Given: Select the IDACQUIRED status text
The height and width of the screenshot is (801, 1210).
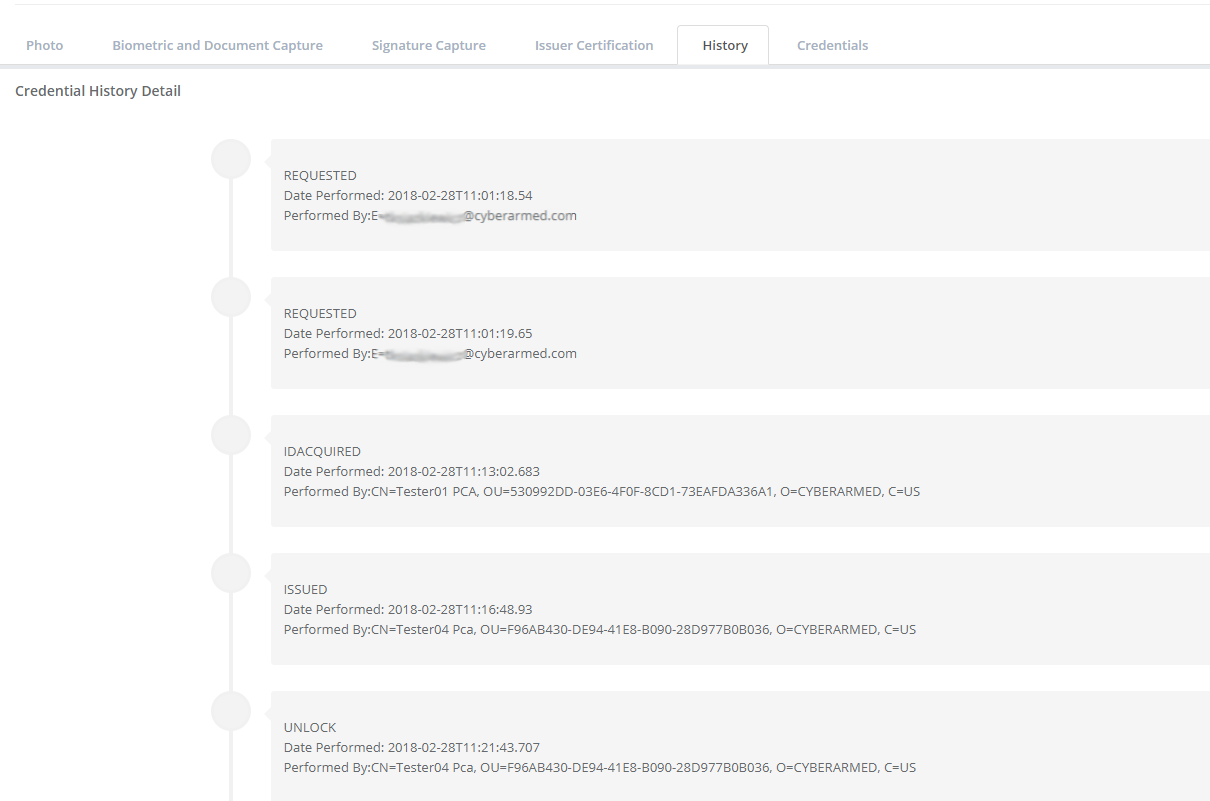Looking at the screenshot, I should pos(322,451).
